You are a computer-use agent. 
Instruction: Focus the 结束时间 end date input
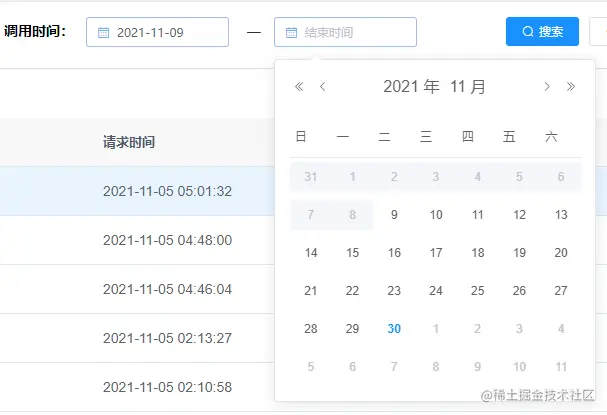(x=345, y=32)
